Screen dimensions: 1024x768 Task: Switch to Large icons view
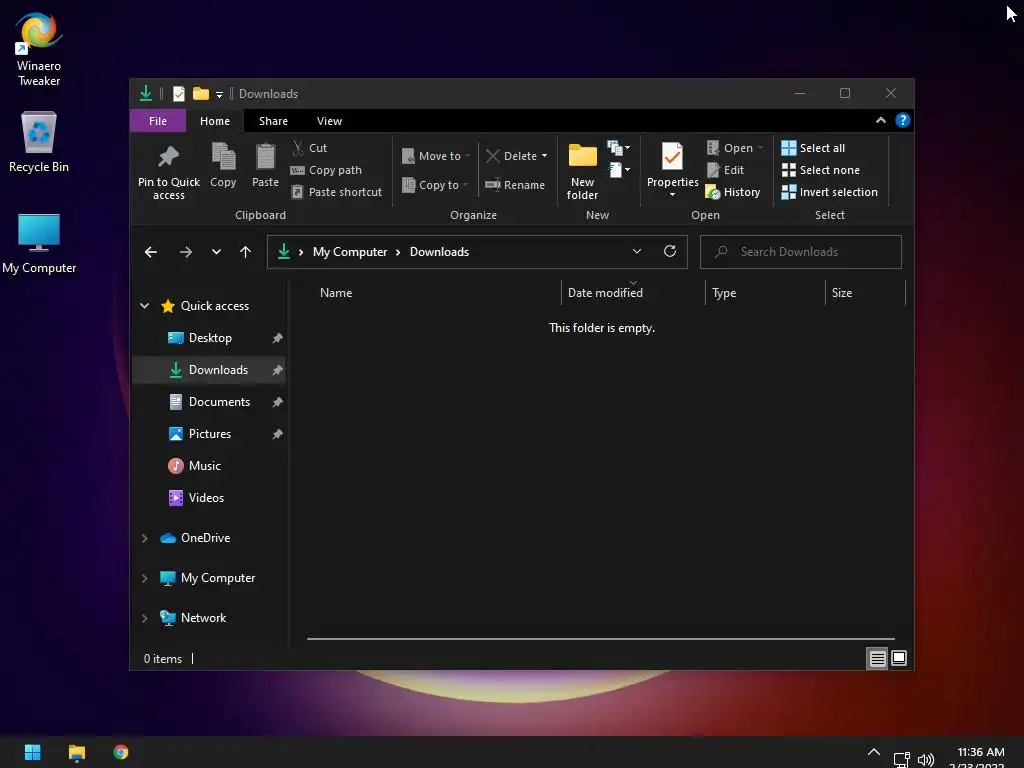pyautogui.click(x=899, y=658)
